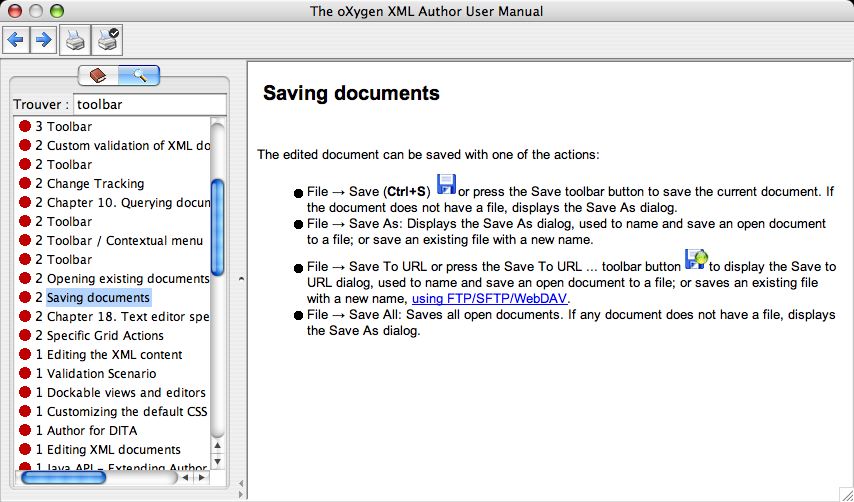Click red bullet beside 'Author for DITA'

point(25,431)
